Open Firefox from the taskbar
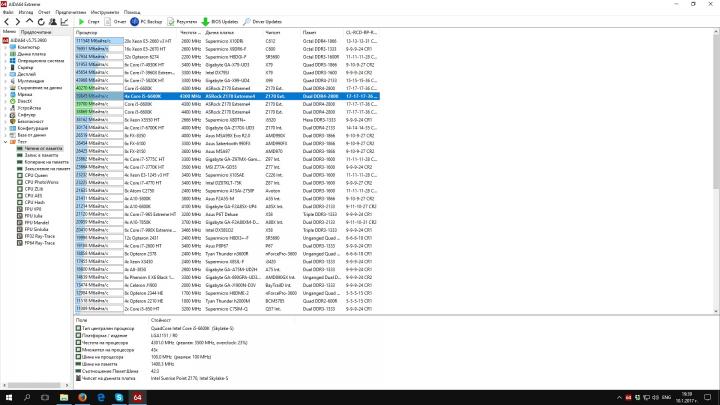This screenshot has width=720, height=405. pyautogui.click(x=82, y=397)
